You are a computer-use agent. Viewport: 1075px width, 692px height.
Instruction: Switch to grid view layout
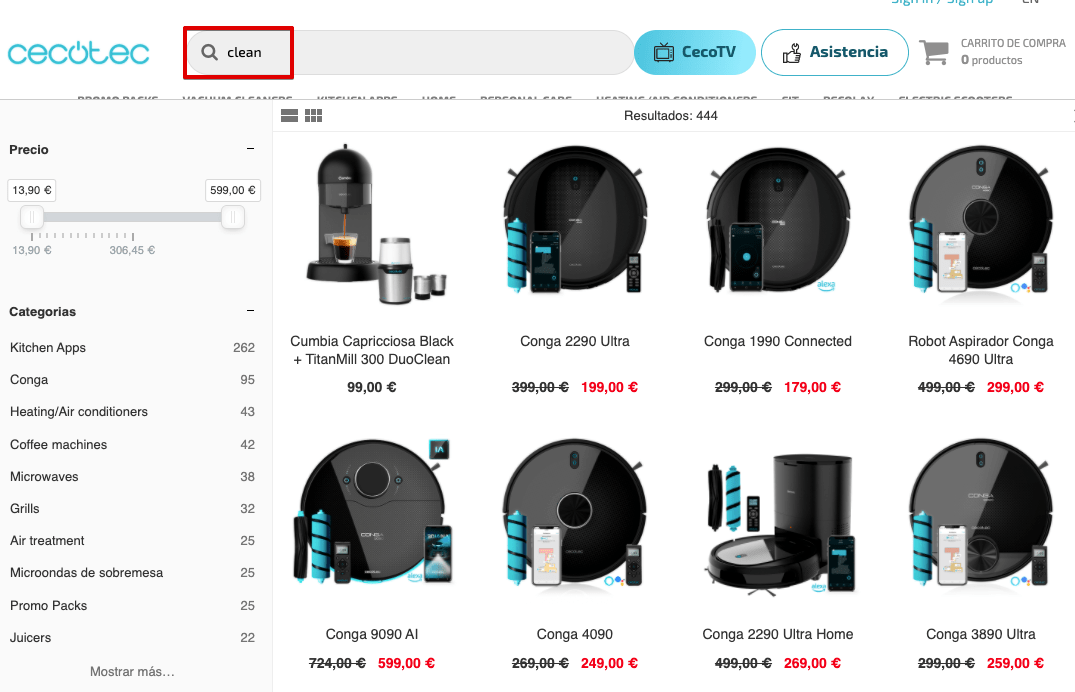click(x=313, y=116)
